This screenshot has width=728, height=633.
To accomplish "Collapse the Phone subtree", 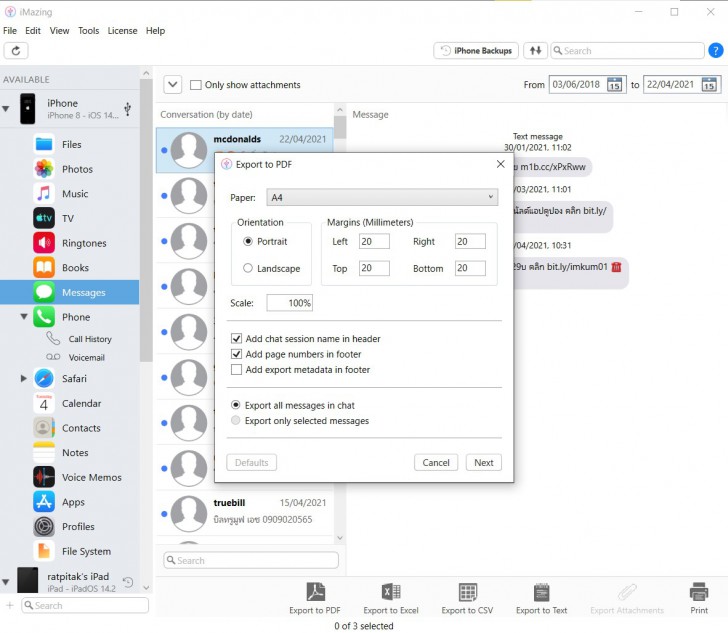I will 24,317.
